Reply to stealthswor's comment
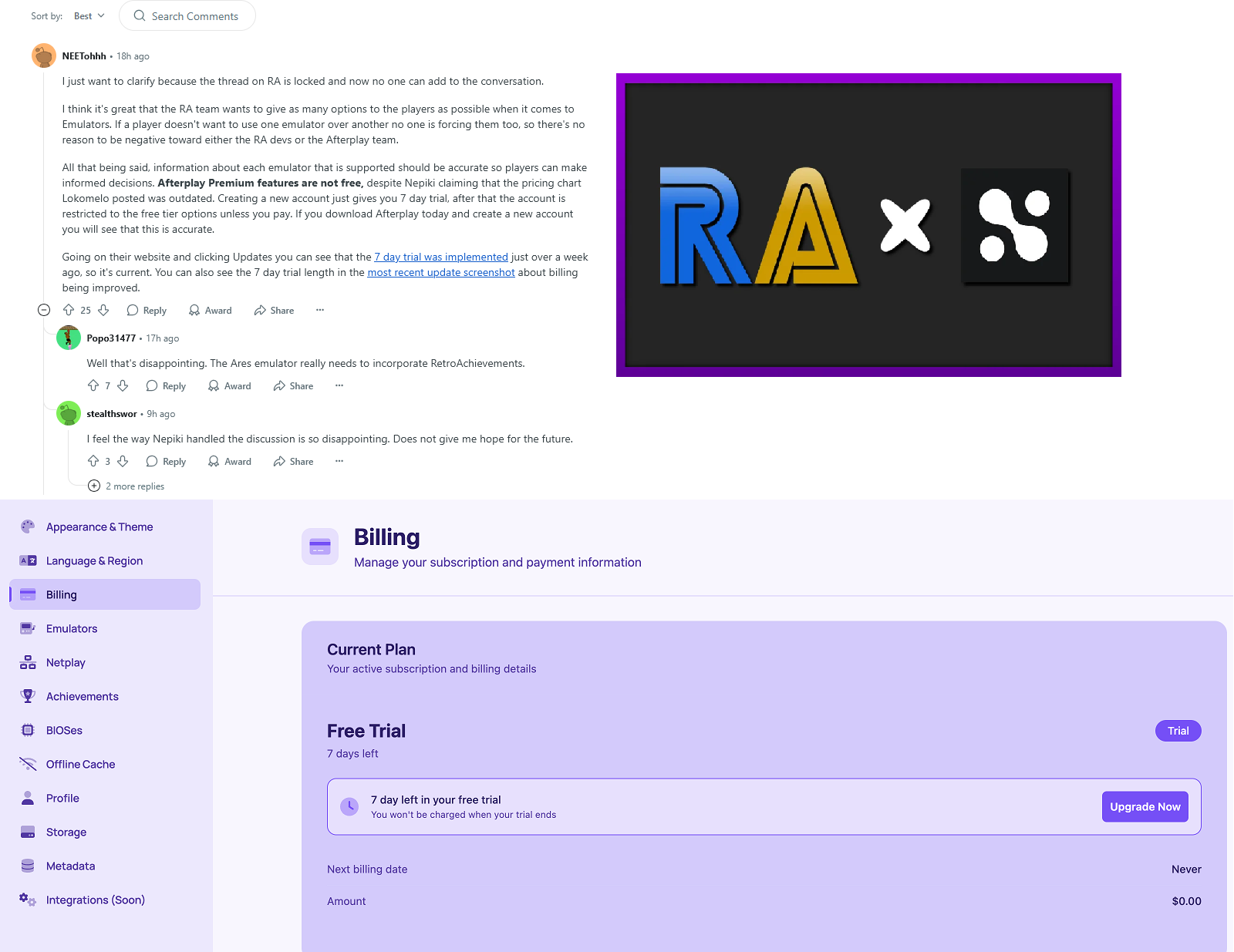Viewport: 1234px width, 952px height. tap(166, 462)
